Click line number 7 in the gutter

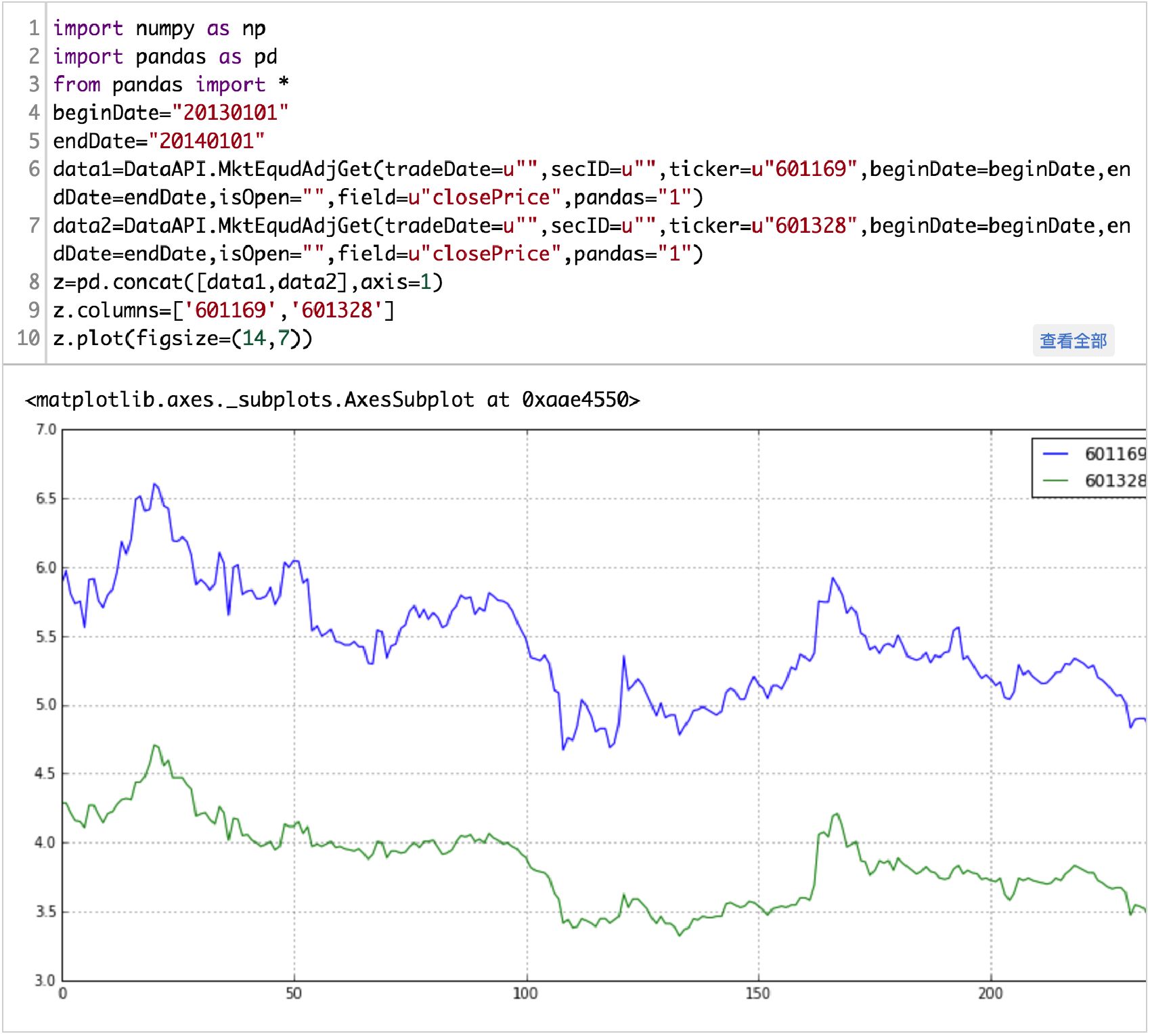pyautogui.click(x=34, y=225)
